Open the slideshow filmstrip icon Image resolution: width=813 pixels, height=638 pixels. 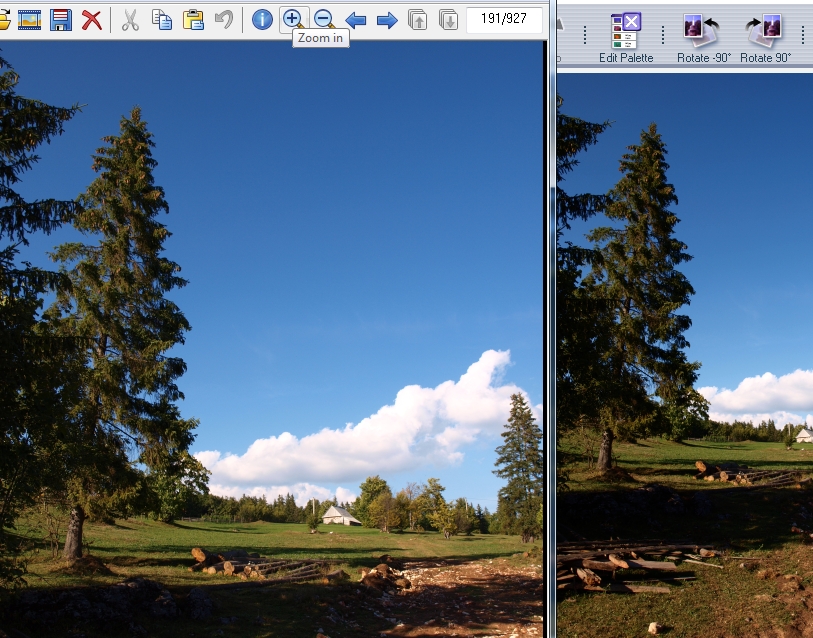tap(29, 20)
